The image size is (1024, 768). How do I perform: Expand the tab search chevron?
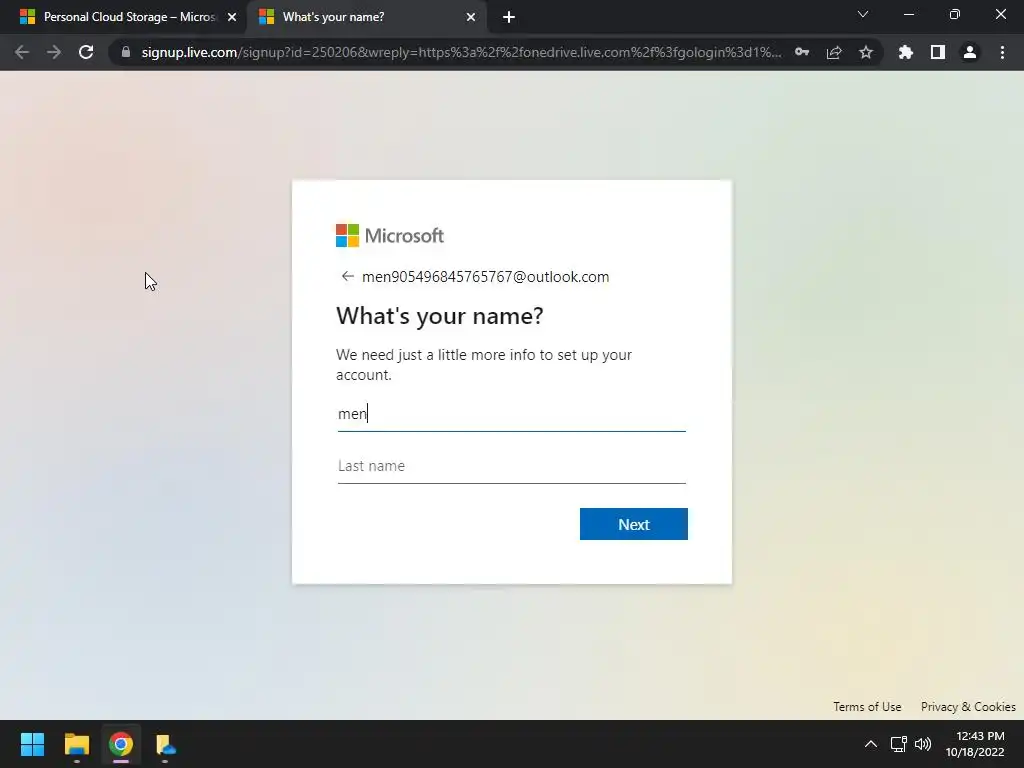pos(863,14)
